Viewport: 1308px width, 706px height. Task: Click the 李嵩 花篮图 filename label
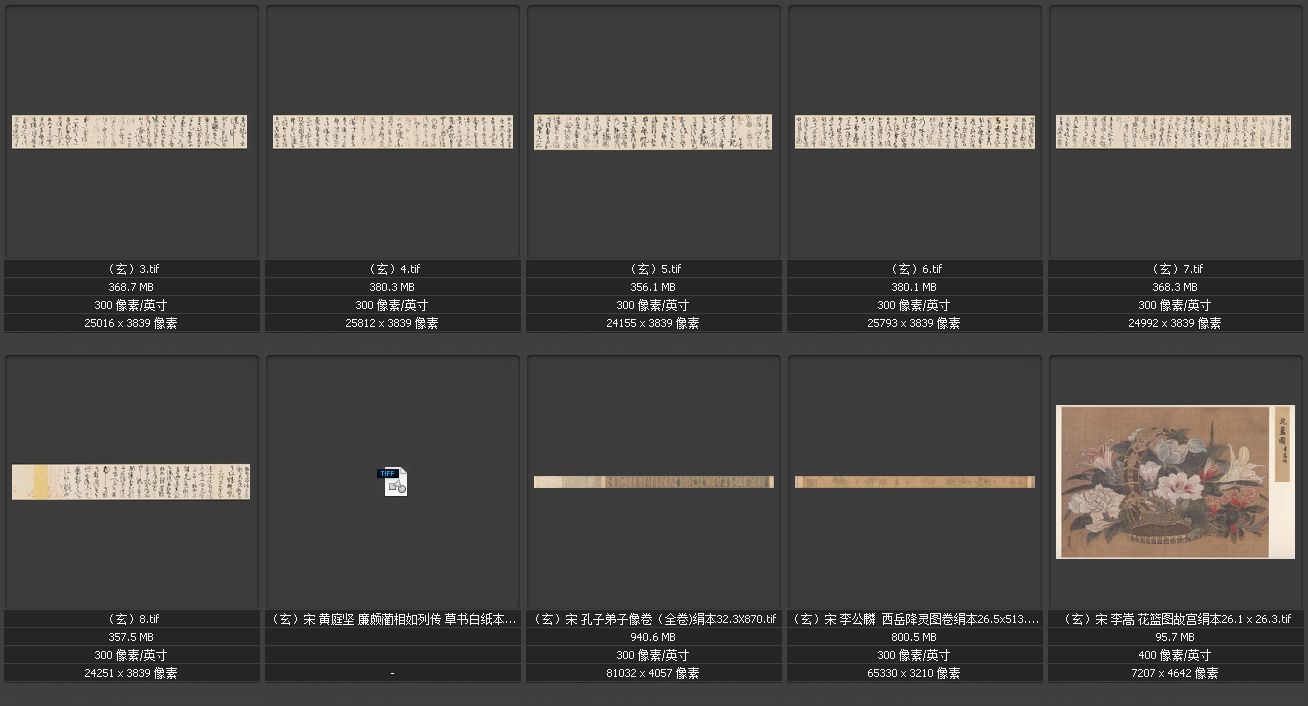pyautogui.click(x=1175, y=619)
